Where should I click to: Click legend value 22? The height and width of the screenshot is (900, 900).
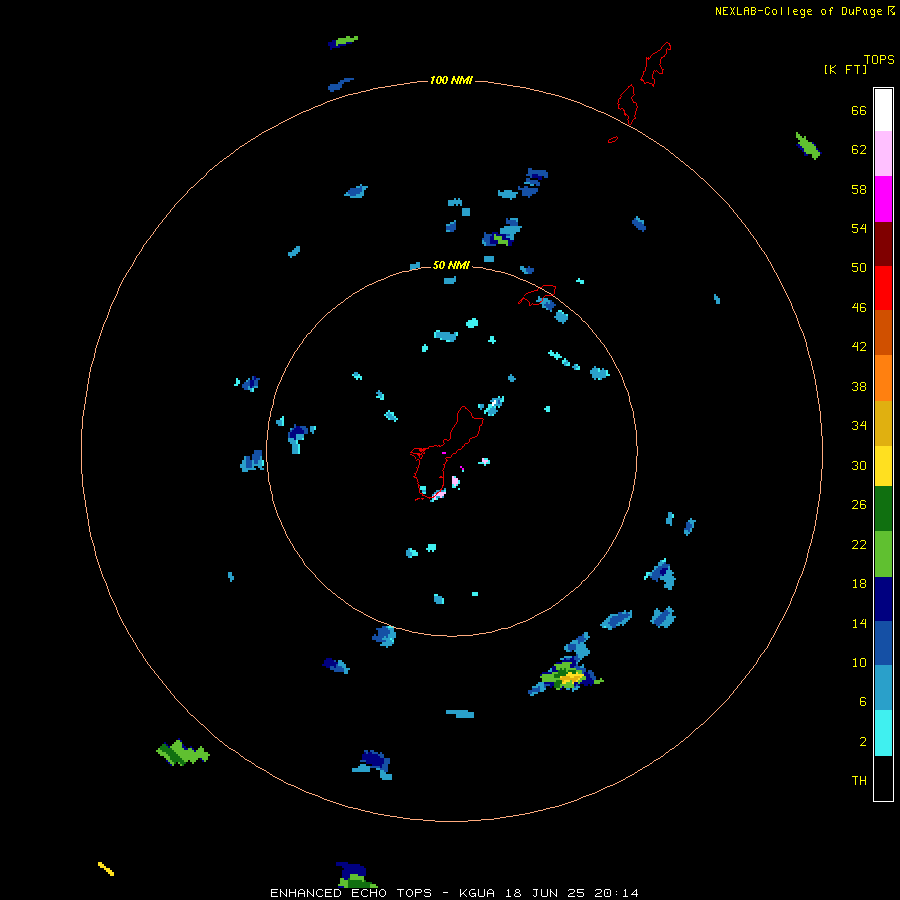(859, 544)
